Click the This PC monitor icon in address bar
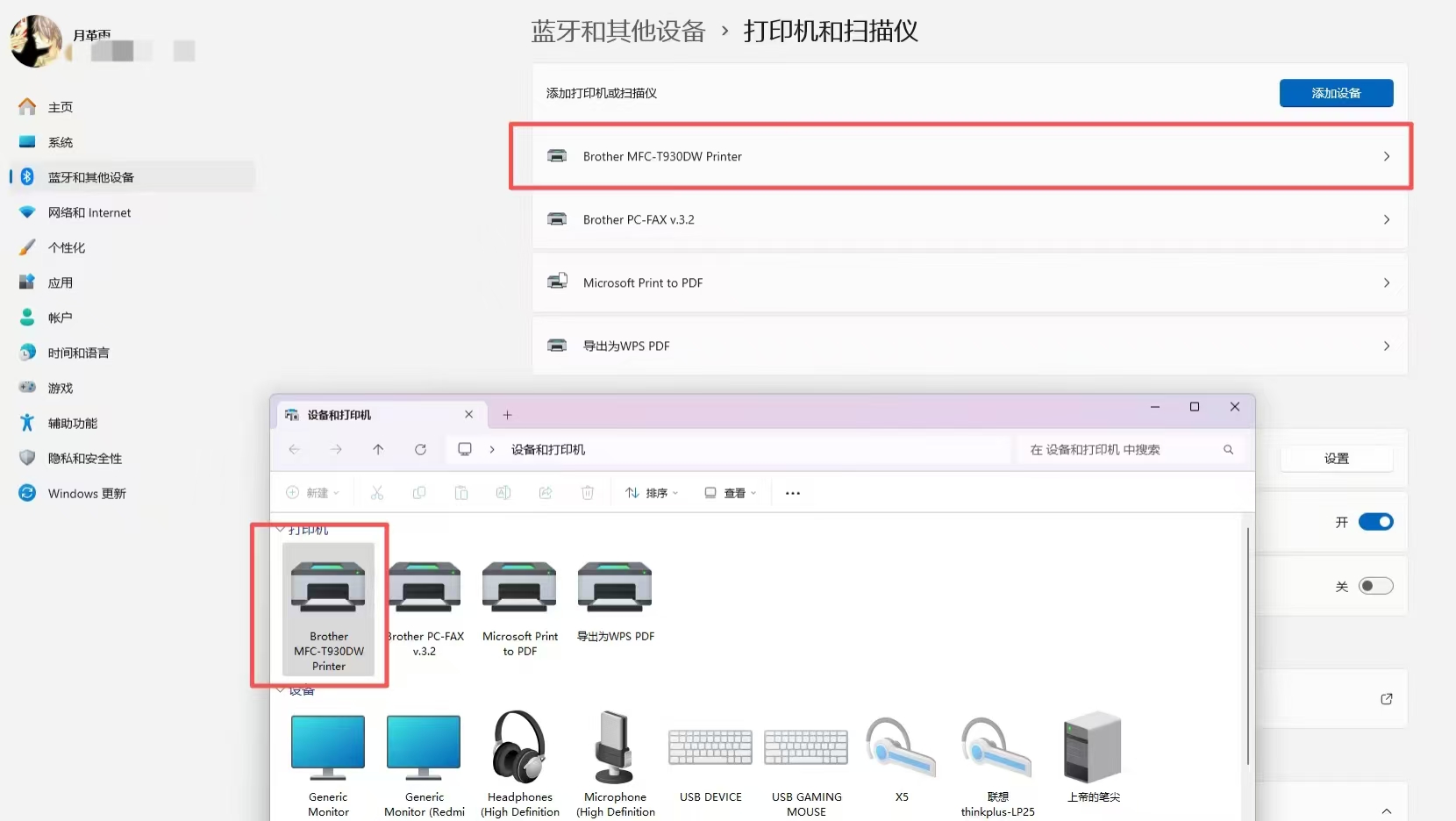Viewport: 1456px width, 821px height. (465, 449)
